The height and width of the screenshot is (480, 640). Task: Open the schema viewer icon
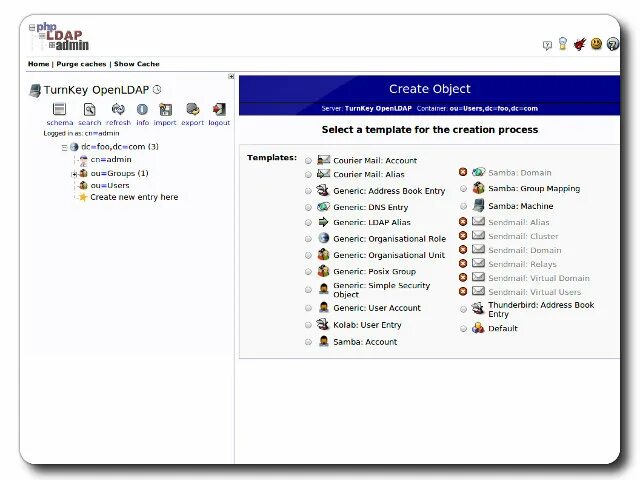(x=59, y=109)
